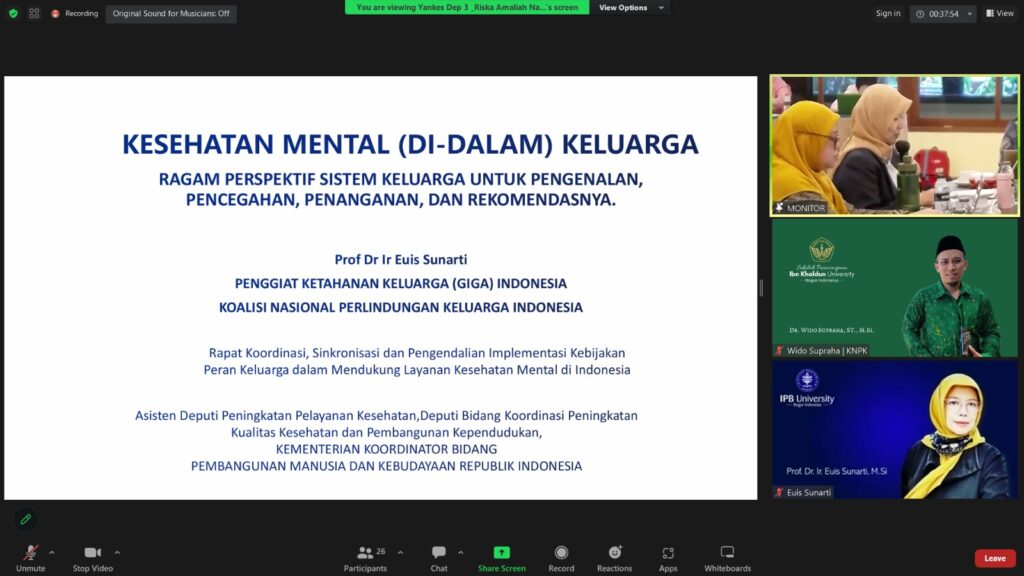Click the red Leave button

point(994,558)
